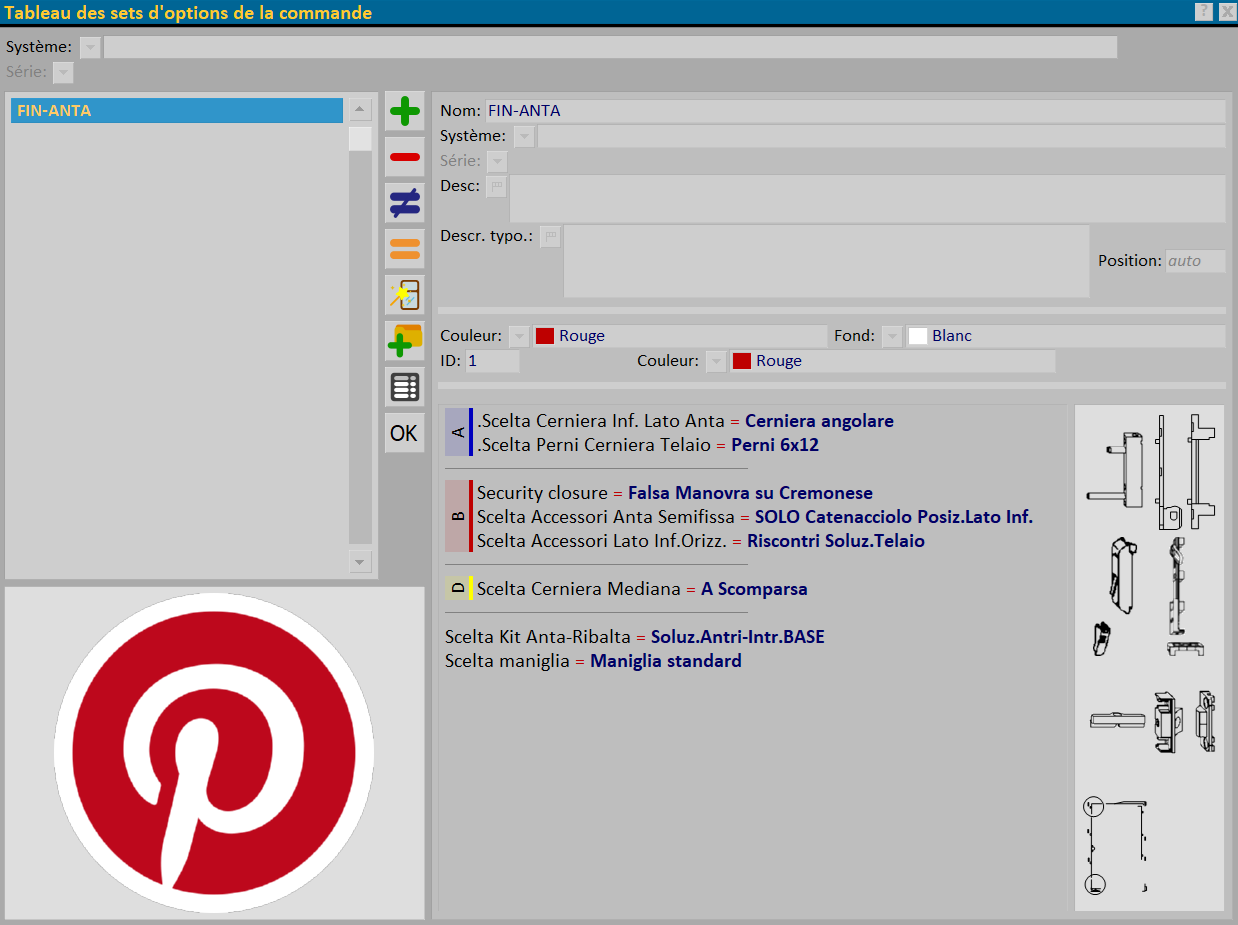The width and height of the screenshot is (1238, 925).
Task: Click the frame diagram with circled corners
Action: 1116,846
